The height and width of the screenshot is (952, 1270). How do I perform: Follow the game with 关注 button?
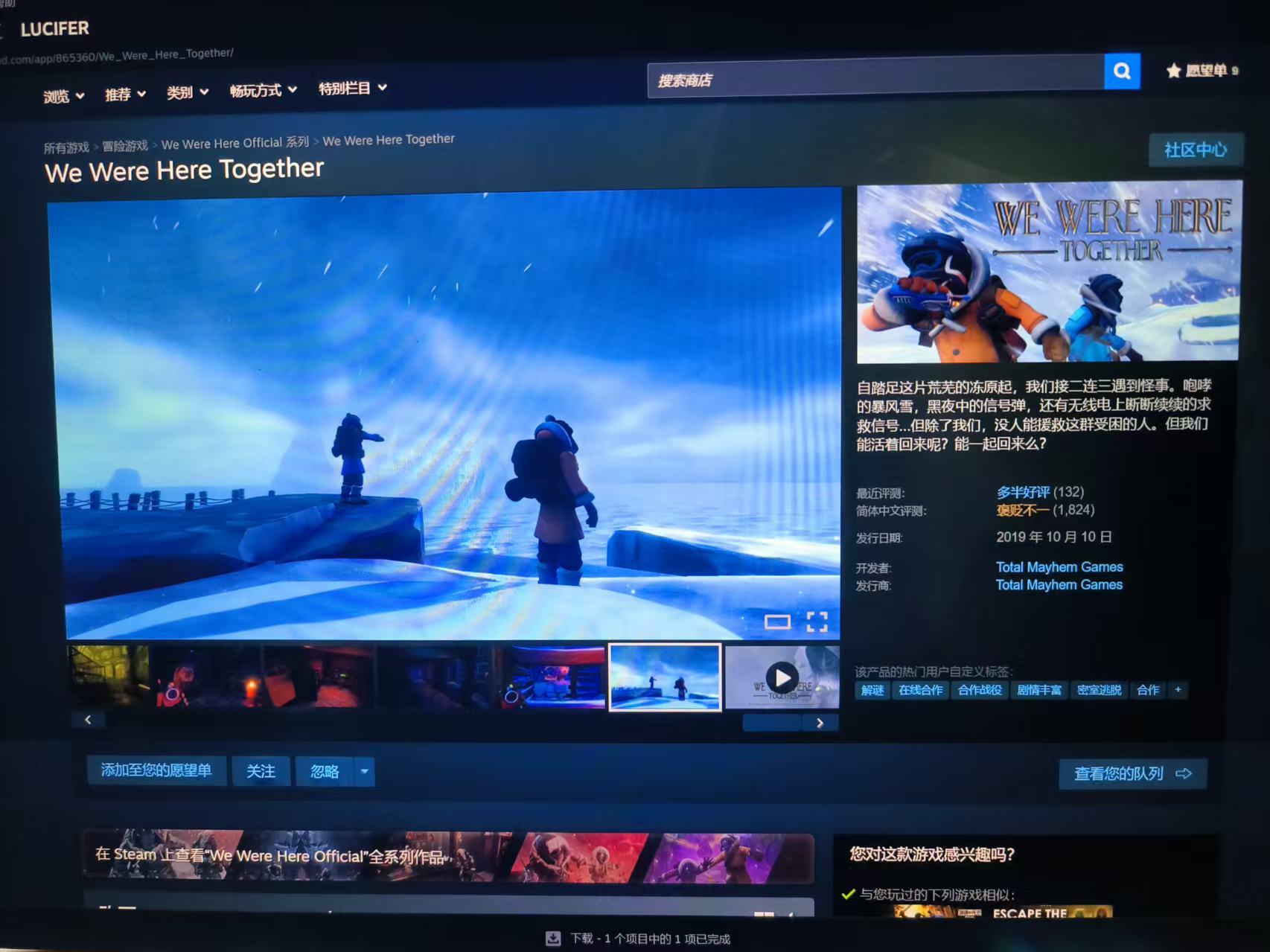261,771
